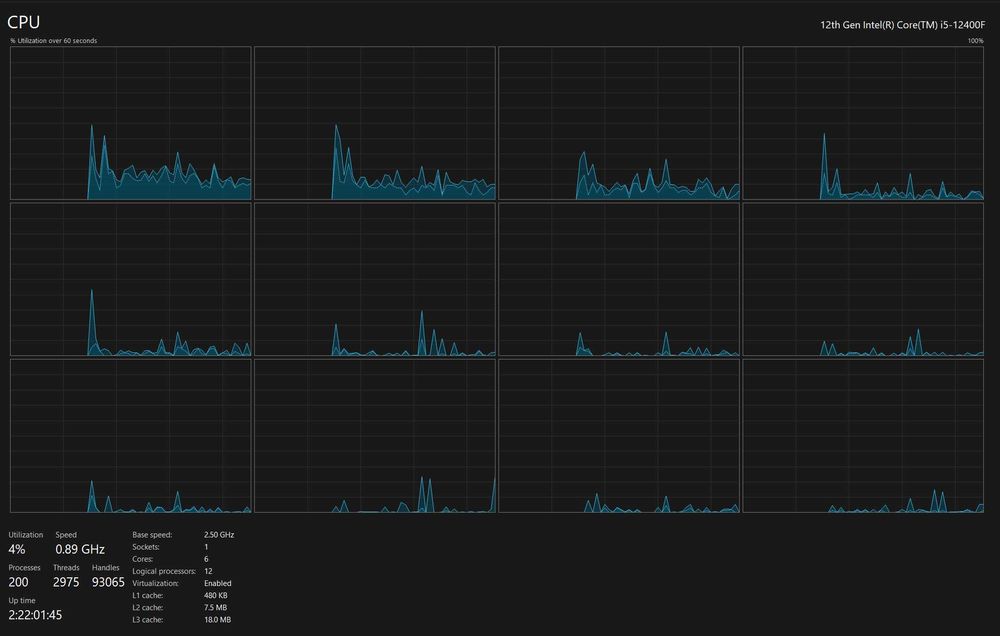Click the "% Utilization over 60 seconds" label
Screen dimensions: 1000x636
pos(54,41)
